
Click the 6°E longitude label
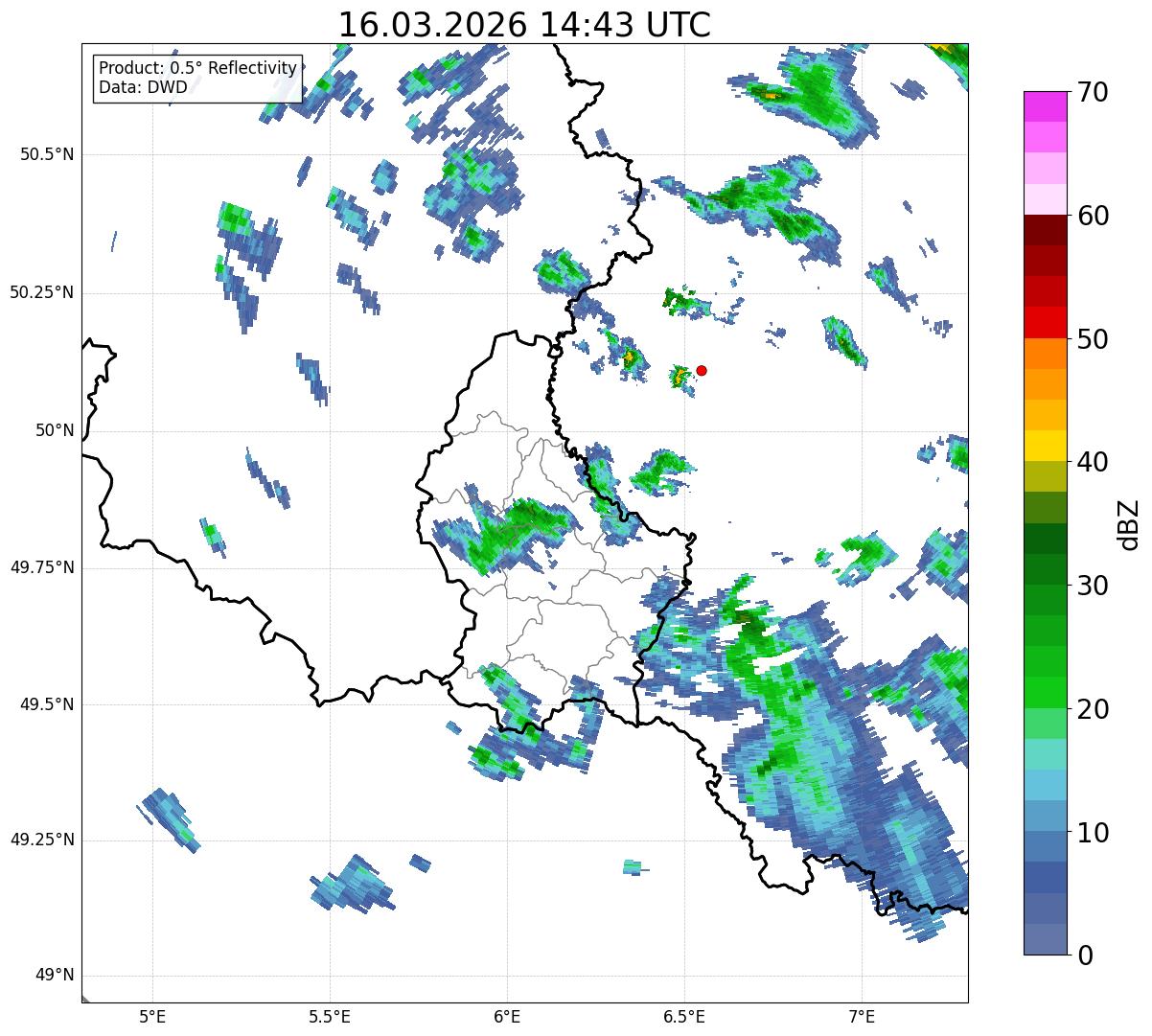pos(507,1016)
